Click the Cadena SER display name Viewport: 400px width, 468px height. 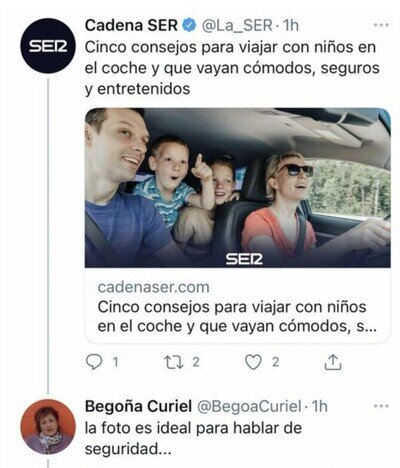click(x=131, y=25)
